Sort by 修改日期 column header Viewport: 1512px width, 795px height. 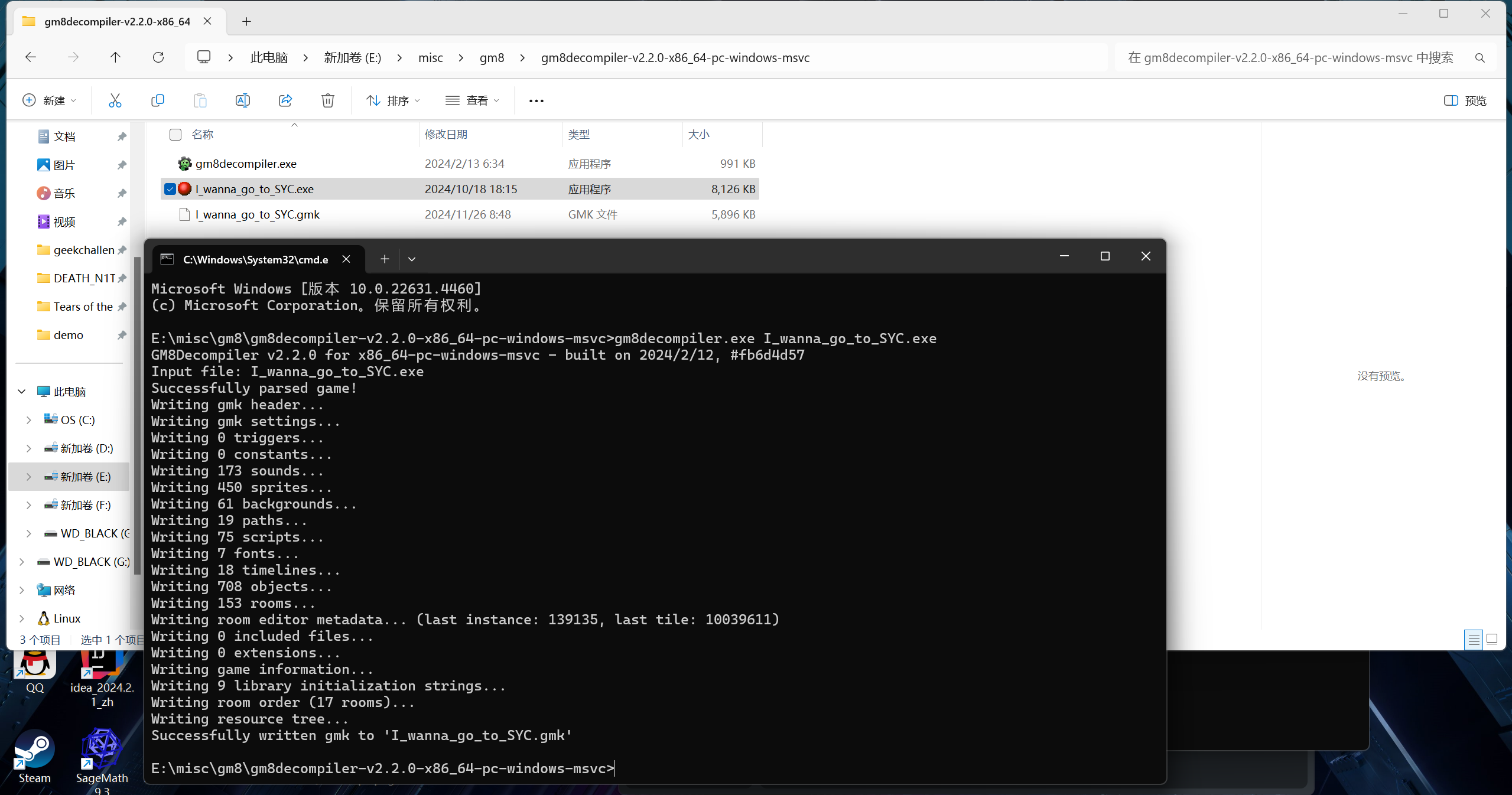pyautogui.click(x=446, y=135)
